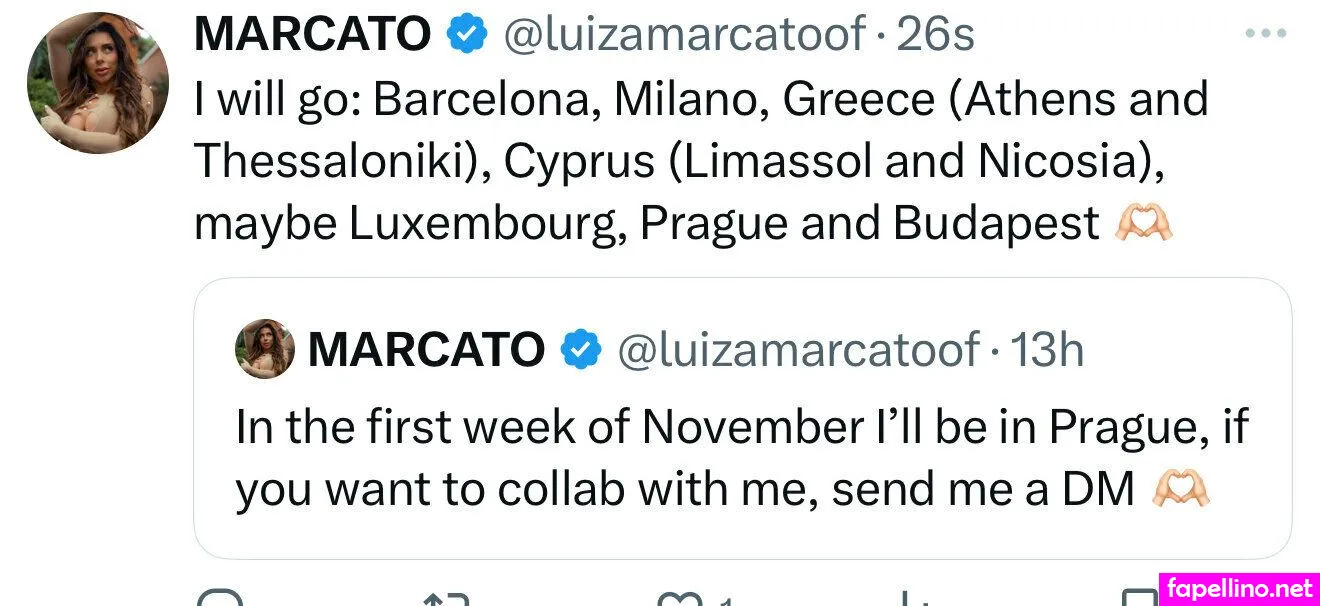
Task: Open the tweet's 26s timestamp
Action: (936, 35)
